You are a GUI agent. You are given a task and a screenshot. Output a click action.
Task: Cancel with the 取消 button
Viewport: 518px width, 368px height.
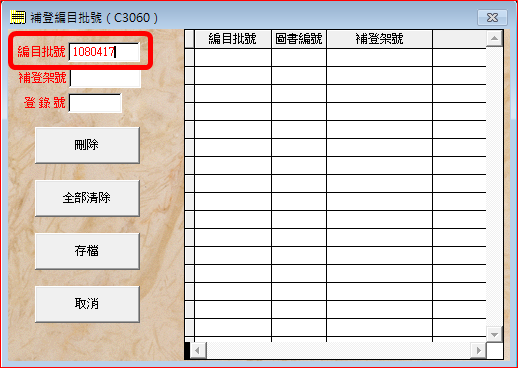tap(87, 304)
